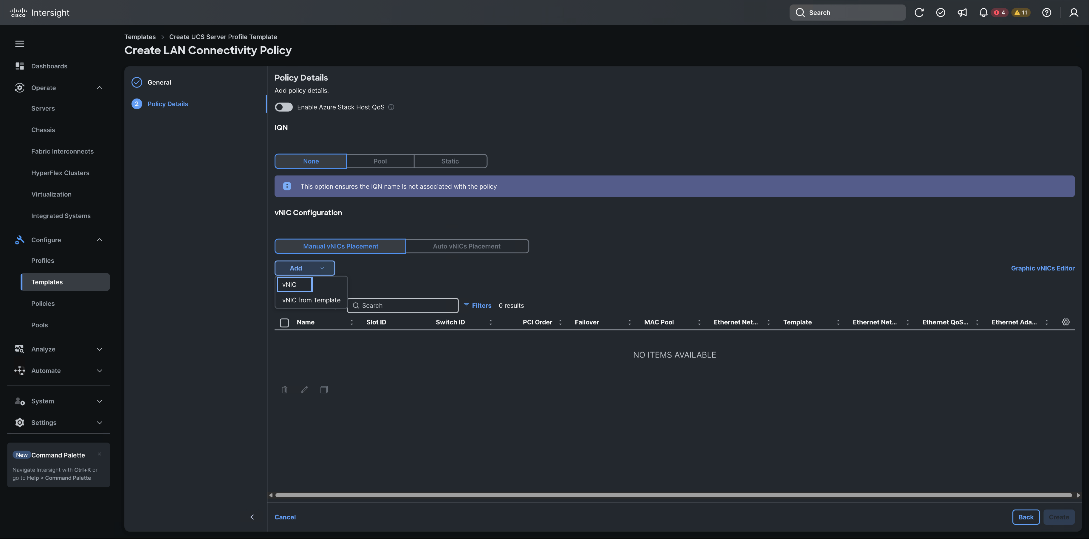Click the clone copy icon below table
Viewport: 1089px width, 539px height.
(x=324, y=390)
